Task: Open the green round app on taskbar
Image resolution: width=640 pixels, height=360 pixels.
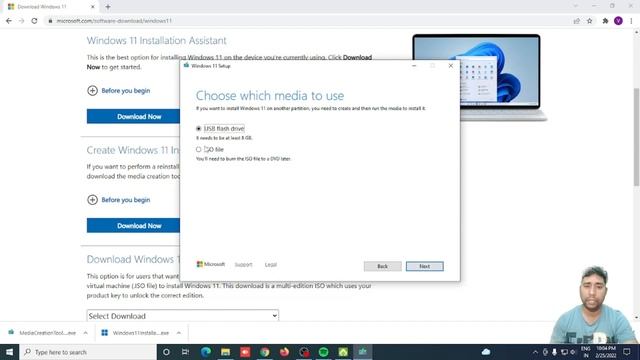Action: (324, 352)
